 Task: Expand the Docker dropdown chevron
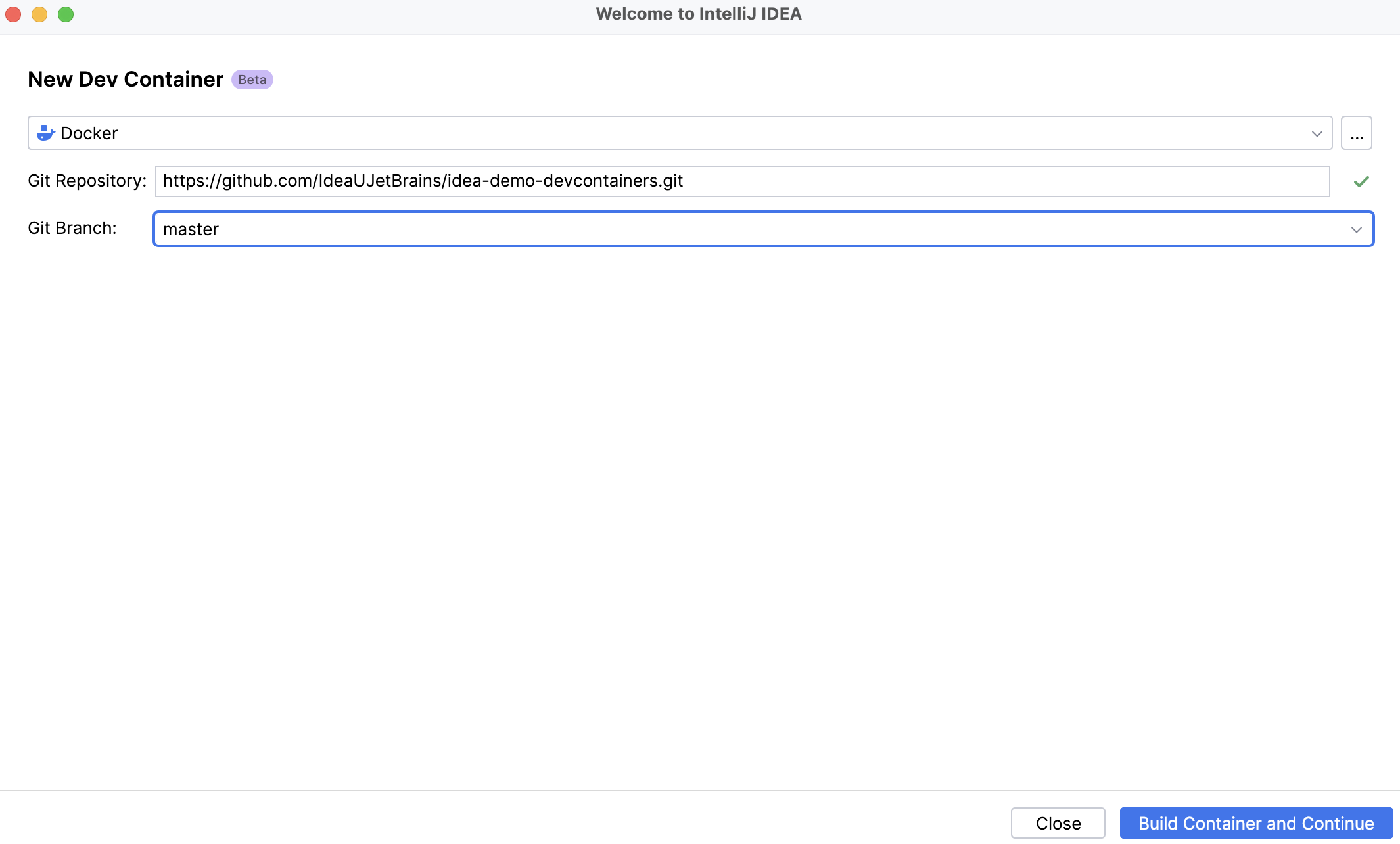tap(1317, 133)
